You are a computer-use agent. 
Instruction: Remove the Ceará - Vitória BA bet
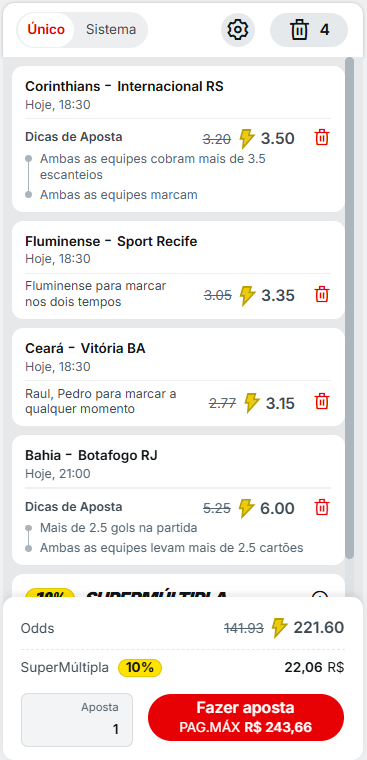[322, 402]
